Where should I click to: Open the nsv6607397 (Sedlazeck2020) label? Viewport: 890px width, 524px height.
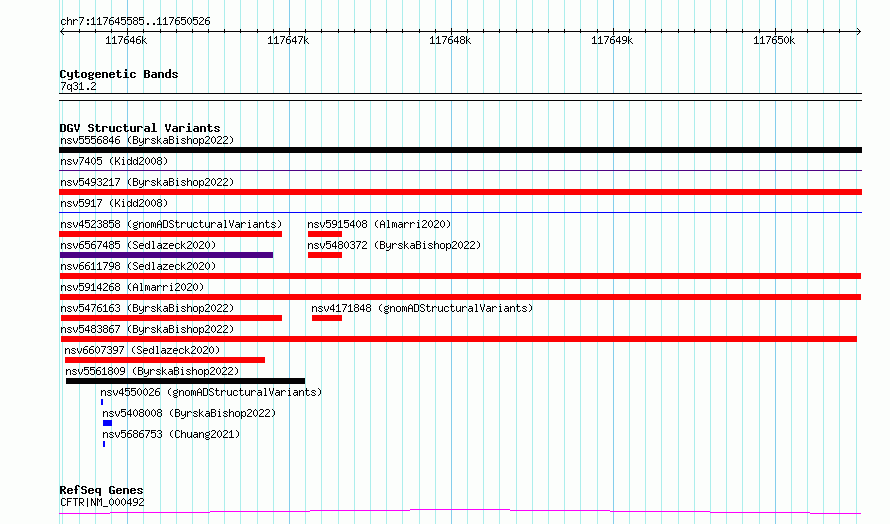pos(142,350)
